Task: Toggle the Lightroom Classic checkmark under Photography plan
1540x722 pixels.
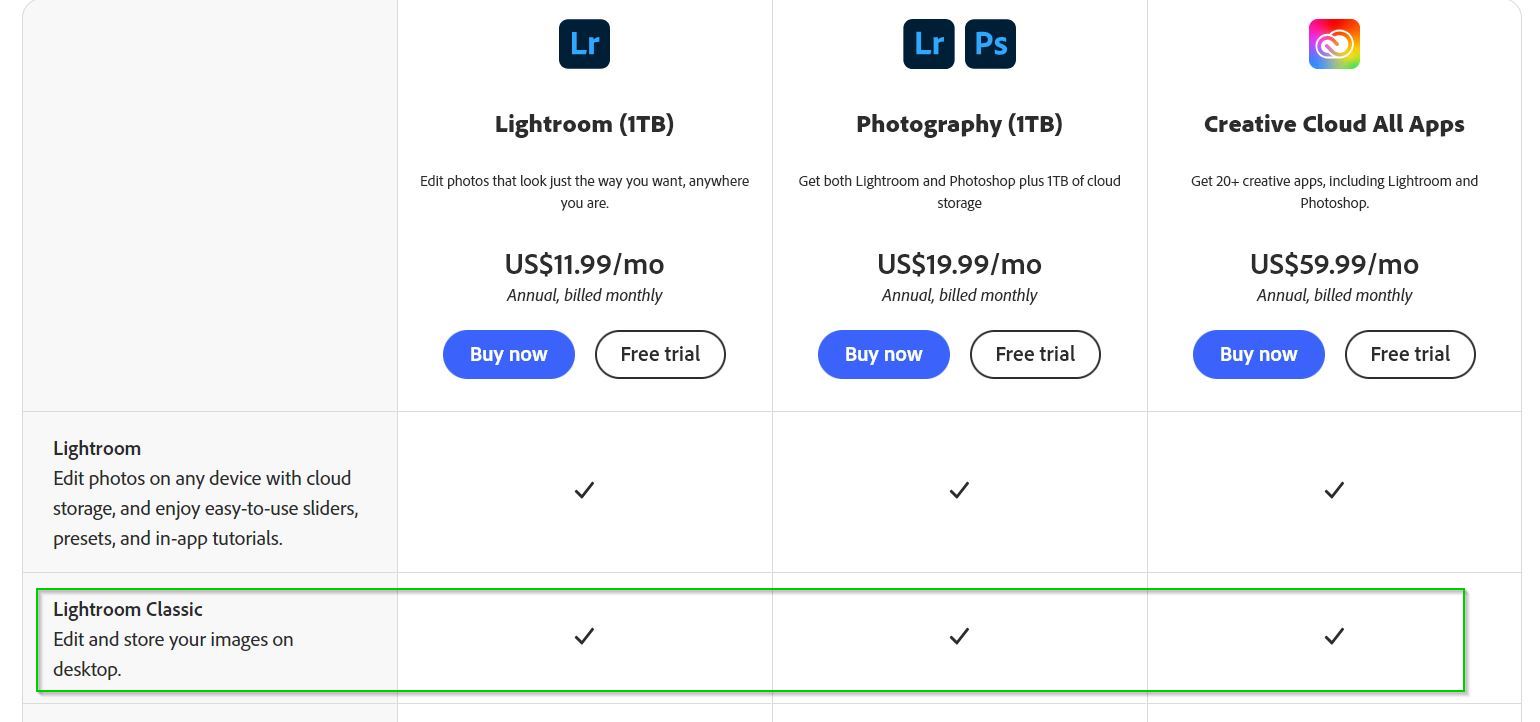Action: 959,637
